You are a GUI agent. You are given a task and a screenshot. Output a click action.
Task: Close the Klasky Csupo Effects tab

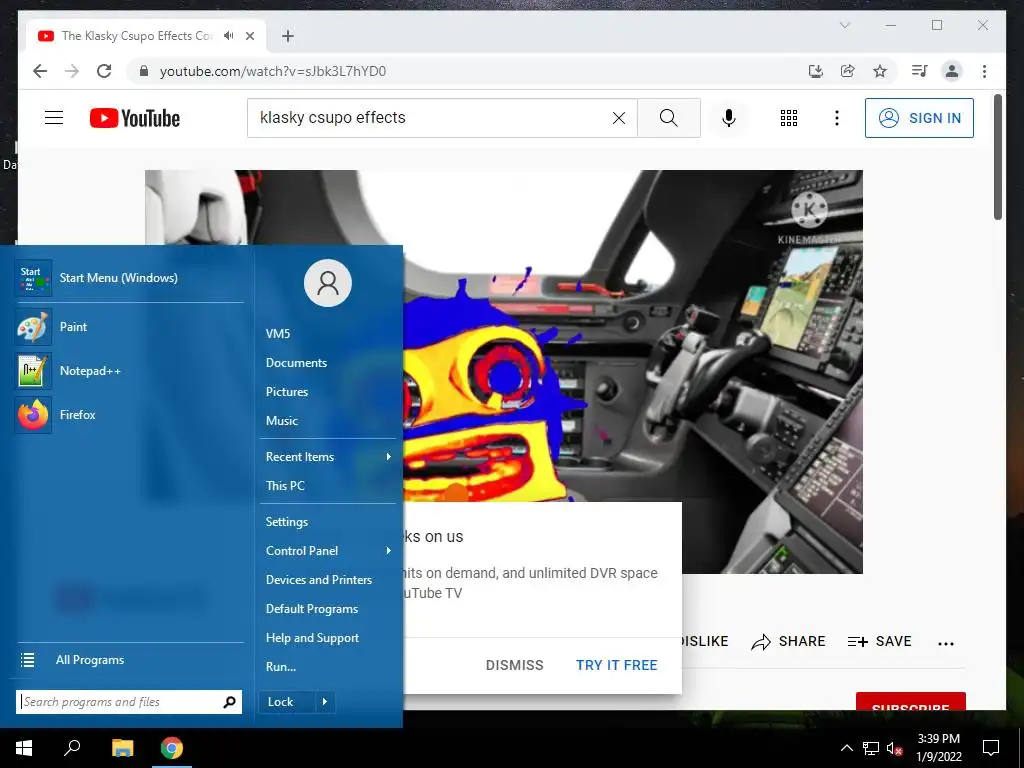[x=249, y=36]
